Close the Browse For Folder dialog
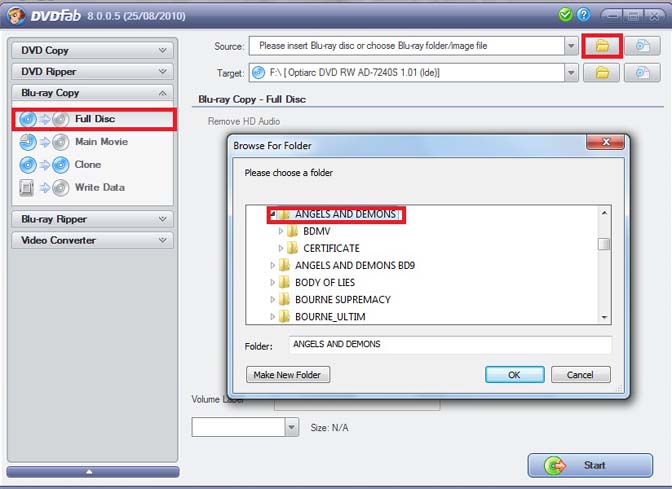The image size is (672, 489). click(x=605, y=142)
